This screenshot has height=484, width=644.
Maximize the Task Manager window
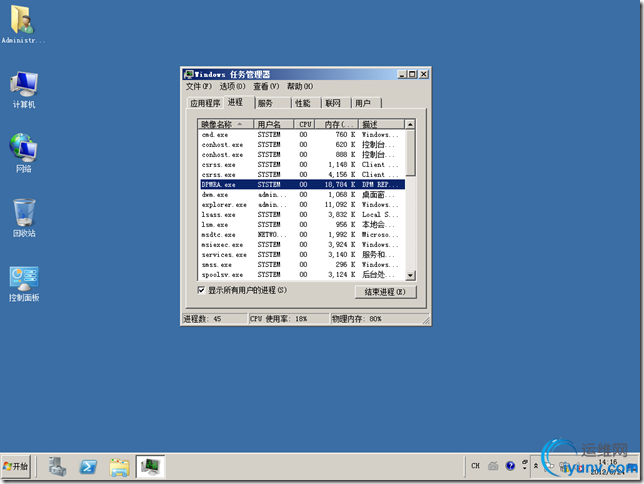412,74
